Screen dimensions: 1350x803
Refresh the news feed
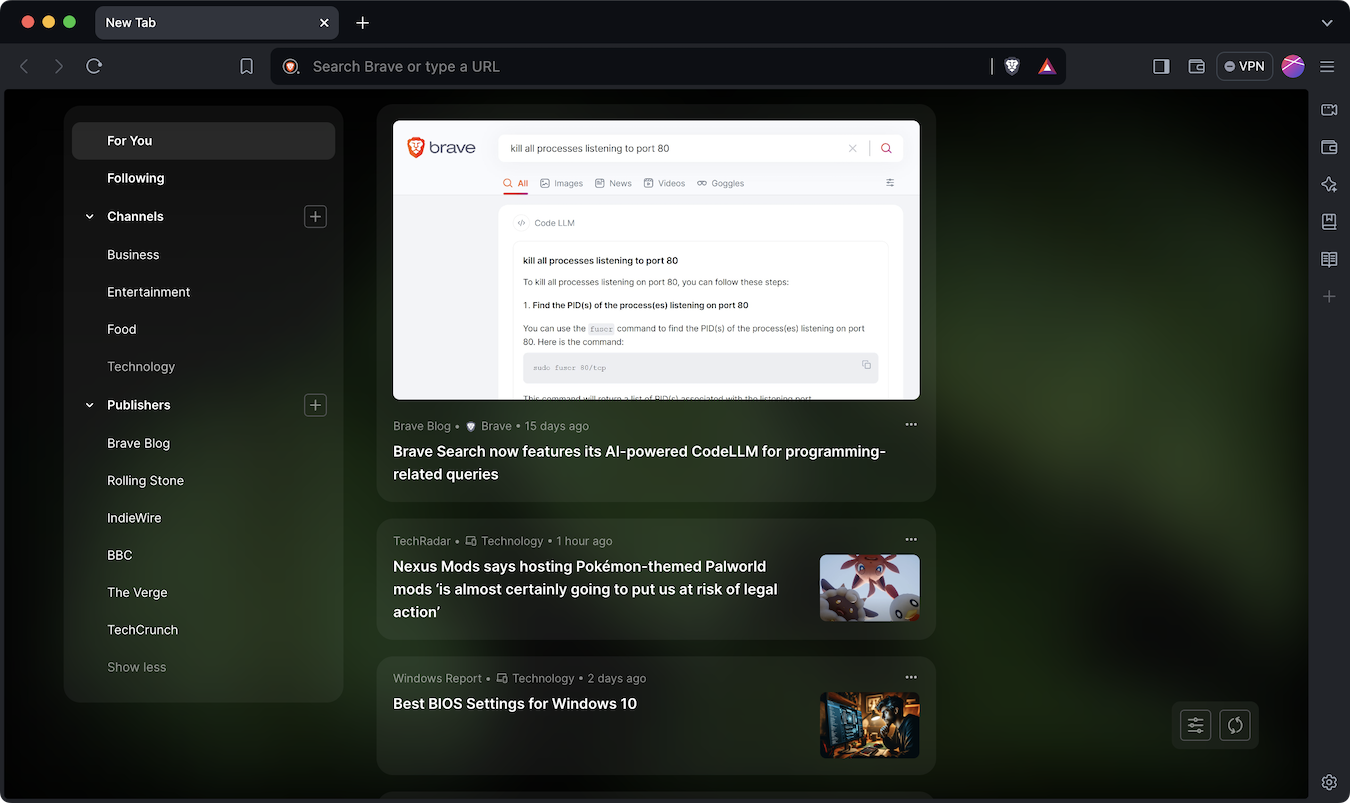point(1235,725)
